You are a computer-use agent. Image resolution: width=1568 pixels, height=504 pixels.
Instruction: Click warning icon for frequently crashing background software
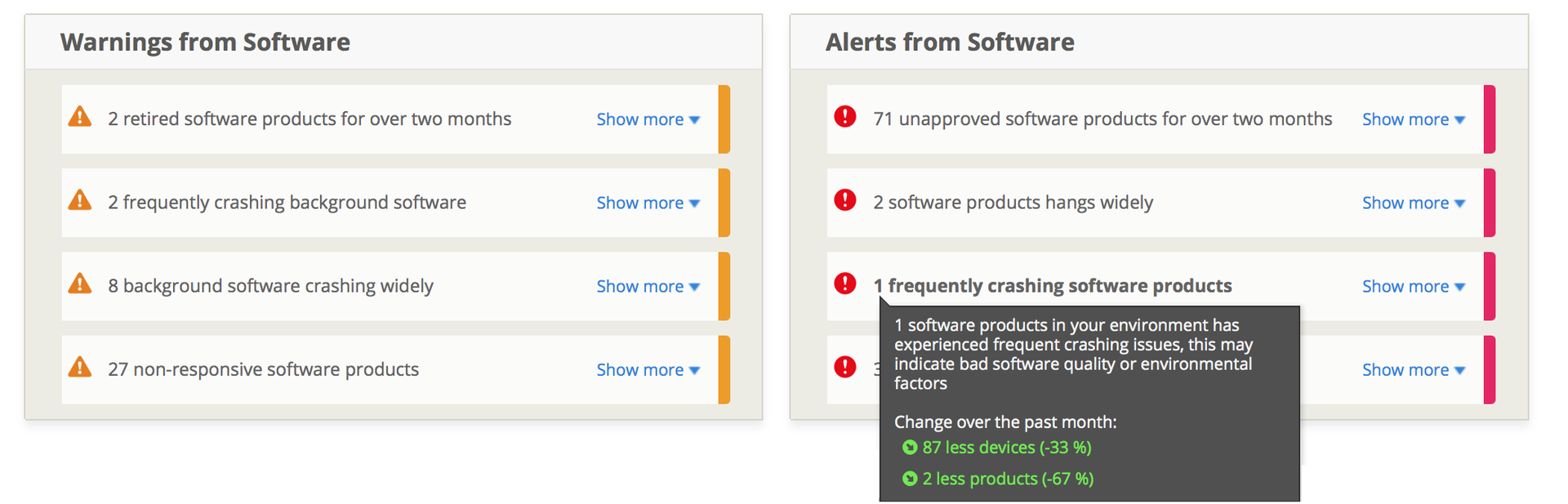tap(80, 200)
